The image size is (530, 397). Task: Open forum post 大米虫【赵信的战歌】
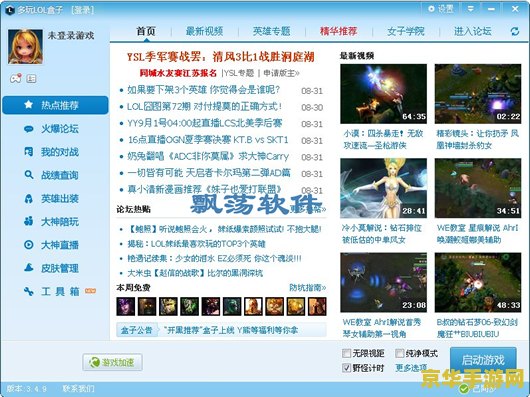pos(195,273)
